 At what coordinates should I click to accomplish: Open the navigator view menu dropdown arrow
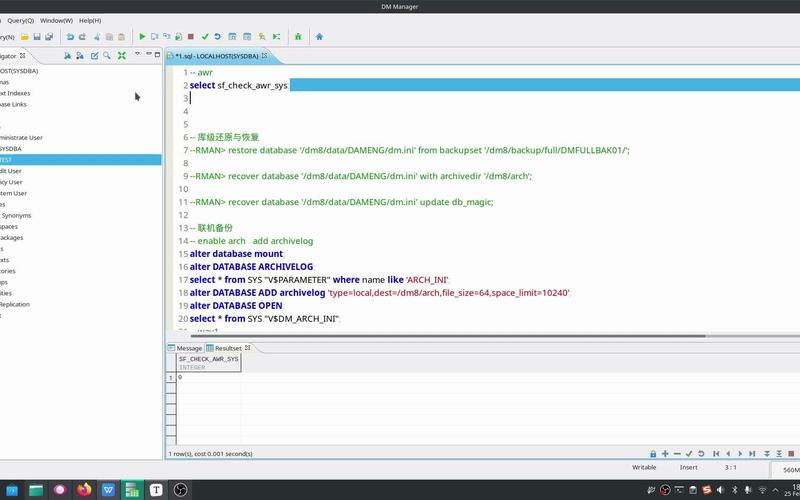pyautogui.click(x=137, y=54)
